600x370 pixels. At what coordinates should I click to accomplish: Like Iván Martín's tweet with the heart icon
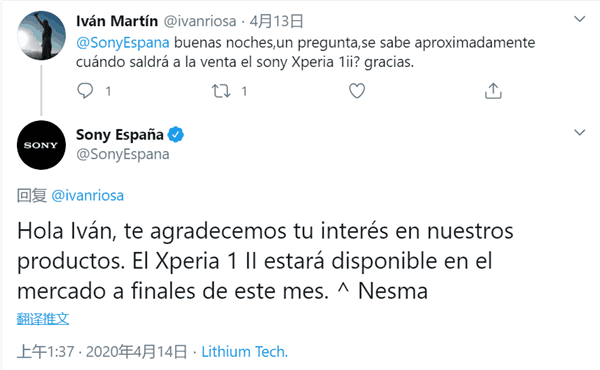pos(357,91)
